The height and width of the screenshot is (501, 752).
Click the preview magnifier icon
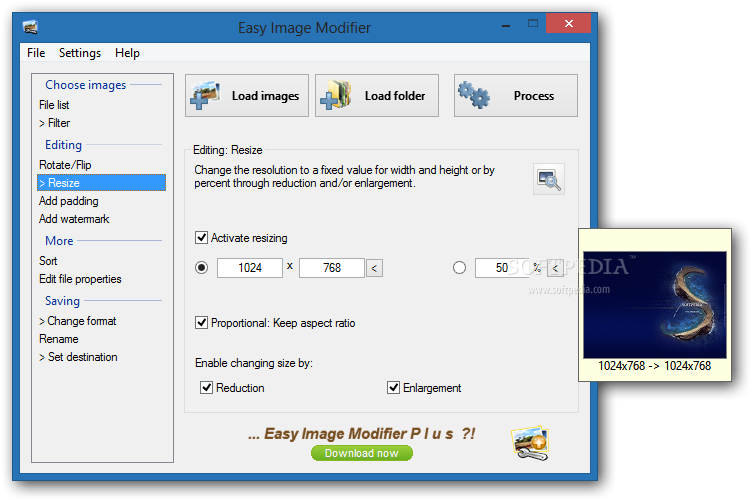549,179
